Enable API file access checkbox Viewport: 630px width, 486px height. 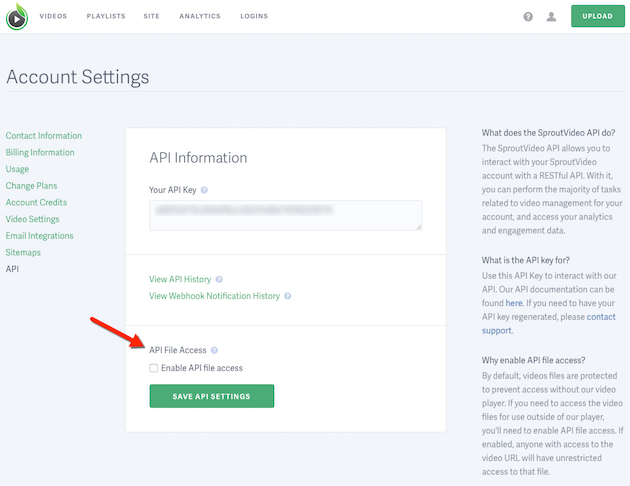153,368
